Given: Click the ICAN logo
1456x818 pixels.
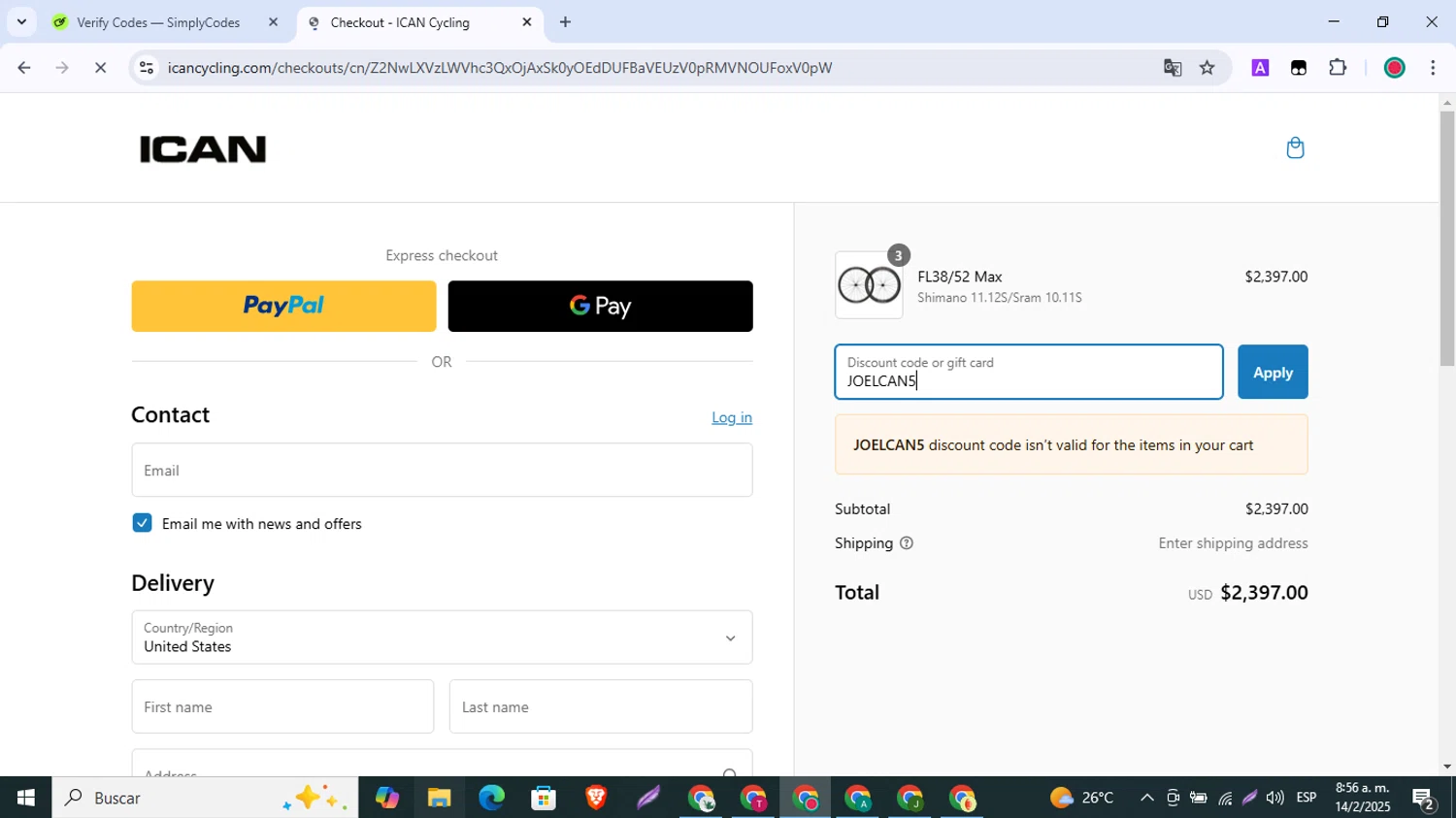Looking at the screenshot, I should 203,149.
